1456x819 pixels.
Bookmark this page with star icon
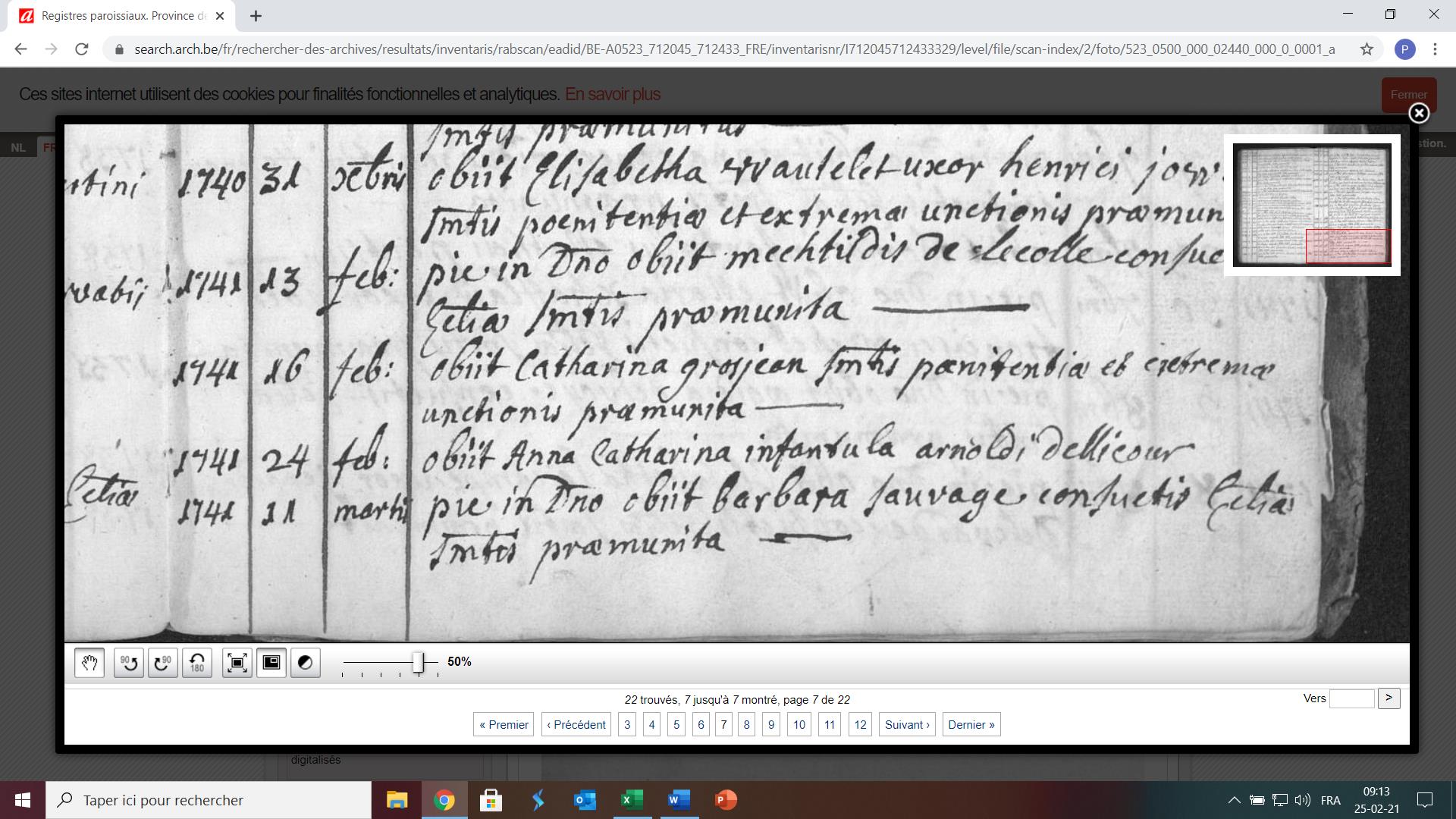(x=1367, y=49)
